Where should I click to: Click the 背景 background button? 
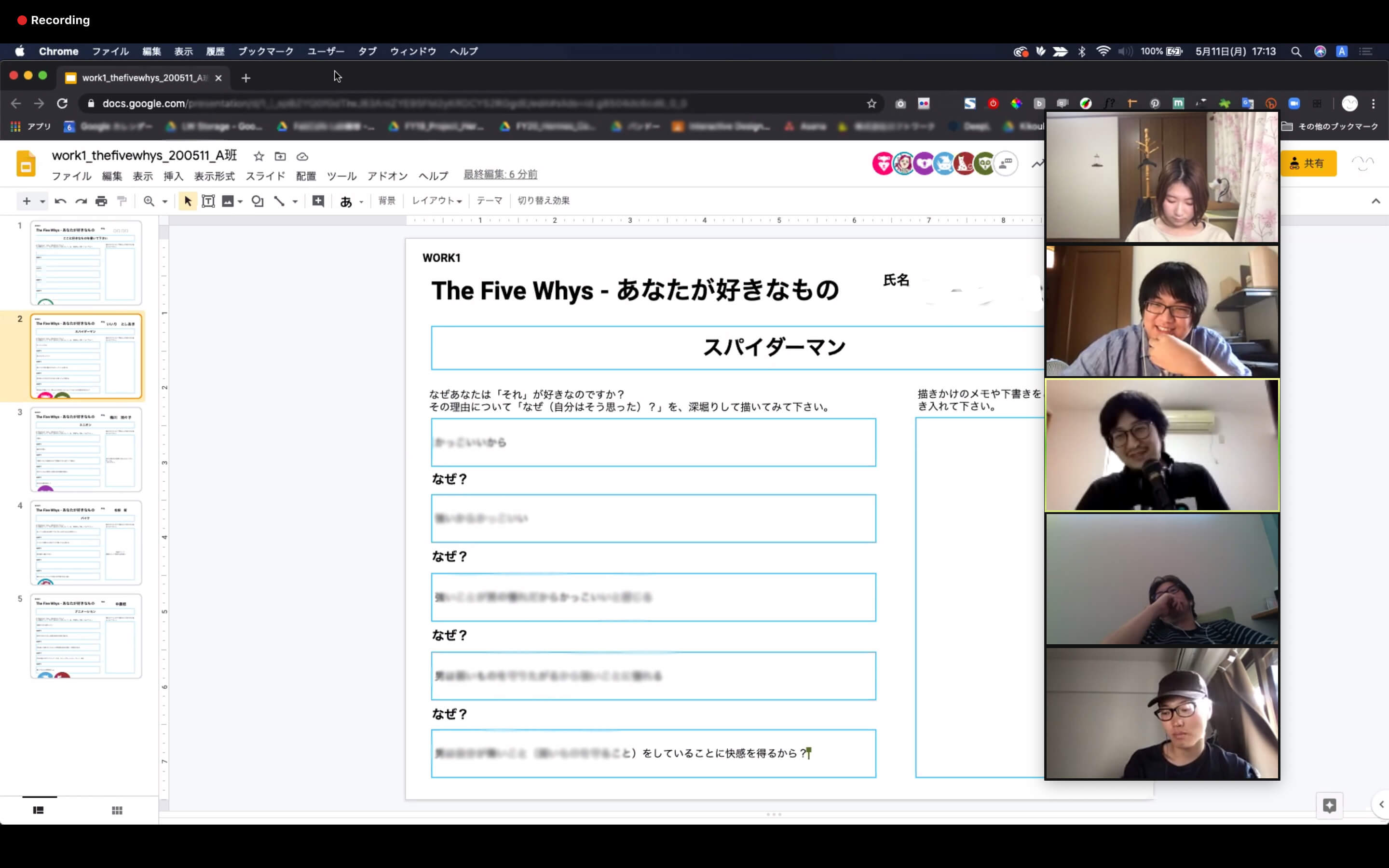click(387, 200)
